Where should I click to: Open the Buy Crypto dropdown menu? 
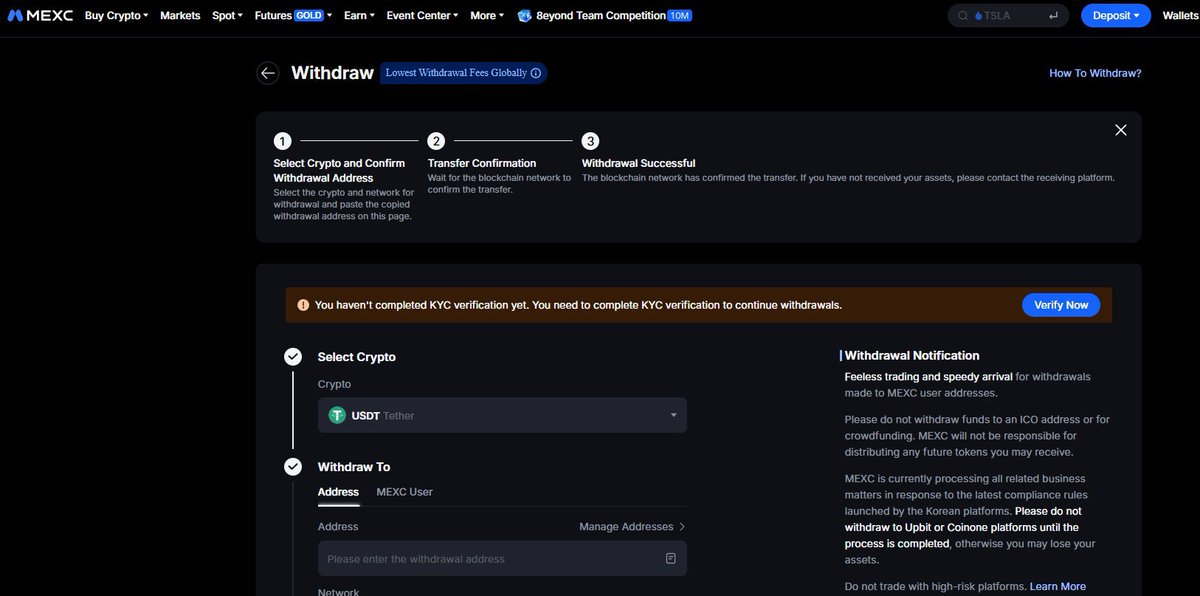click(x=116, y=16)
